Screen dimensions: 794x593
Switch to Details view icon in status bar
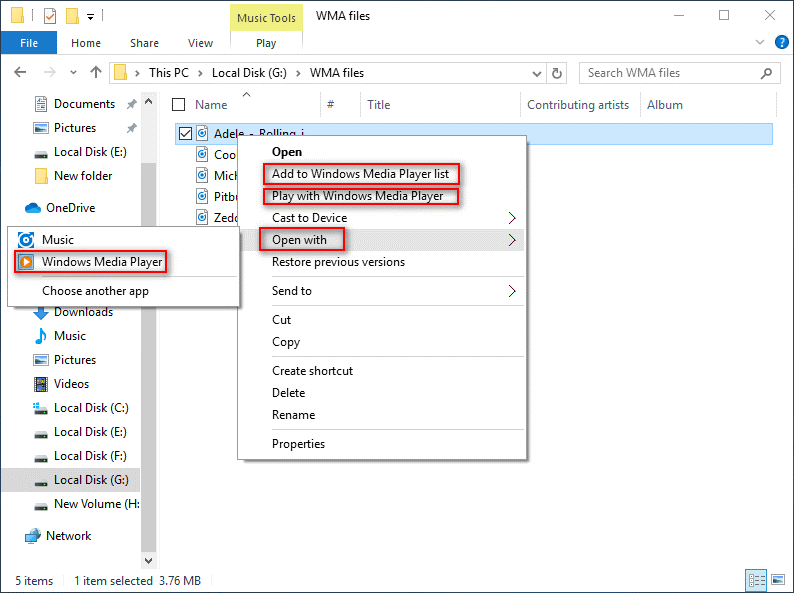point(757,580)
